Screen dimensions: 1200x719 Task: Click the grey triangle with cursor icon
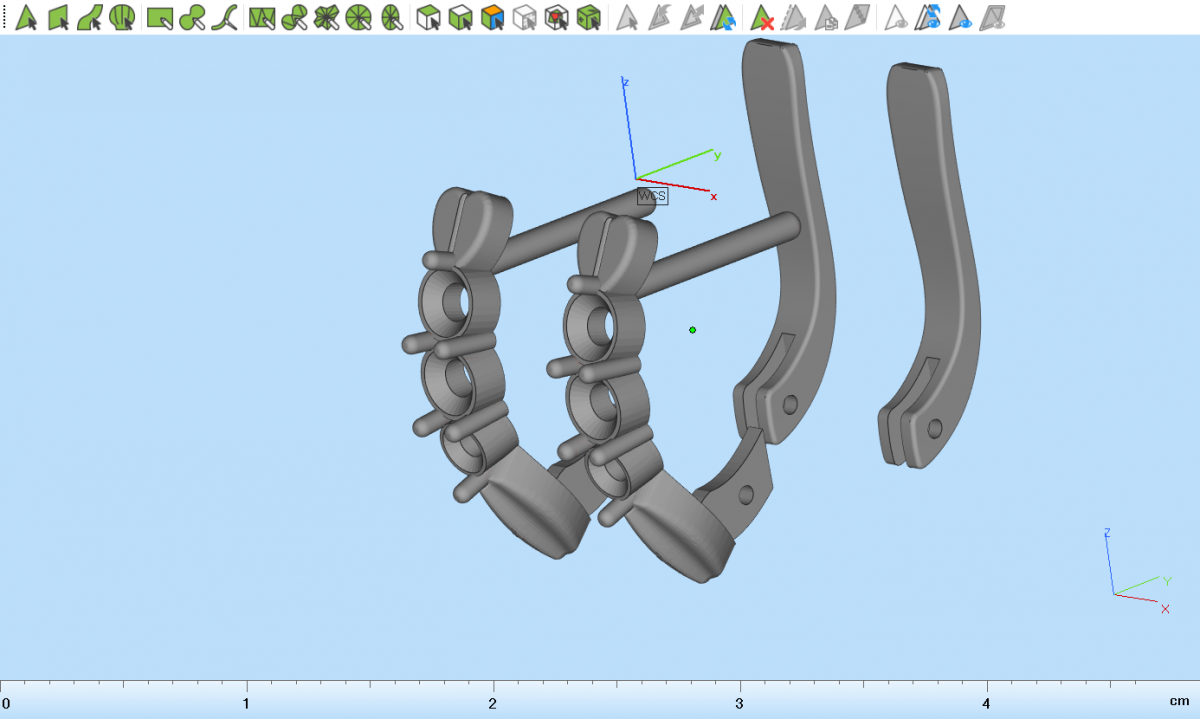click(x=626, y=17)
